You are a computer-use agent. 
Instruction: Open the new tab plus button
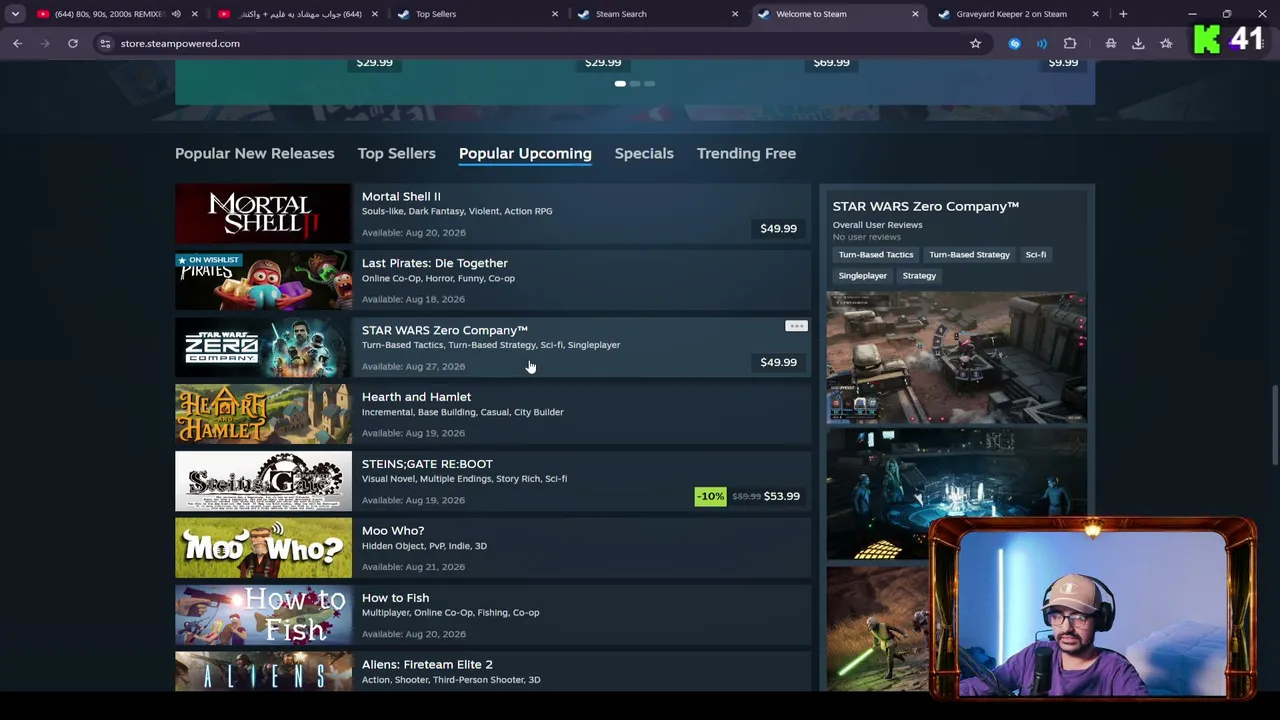click(x=1123, y=14)
